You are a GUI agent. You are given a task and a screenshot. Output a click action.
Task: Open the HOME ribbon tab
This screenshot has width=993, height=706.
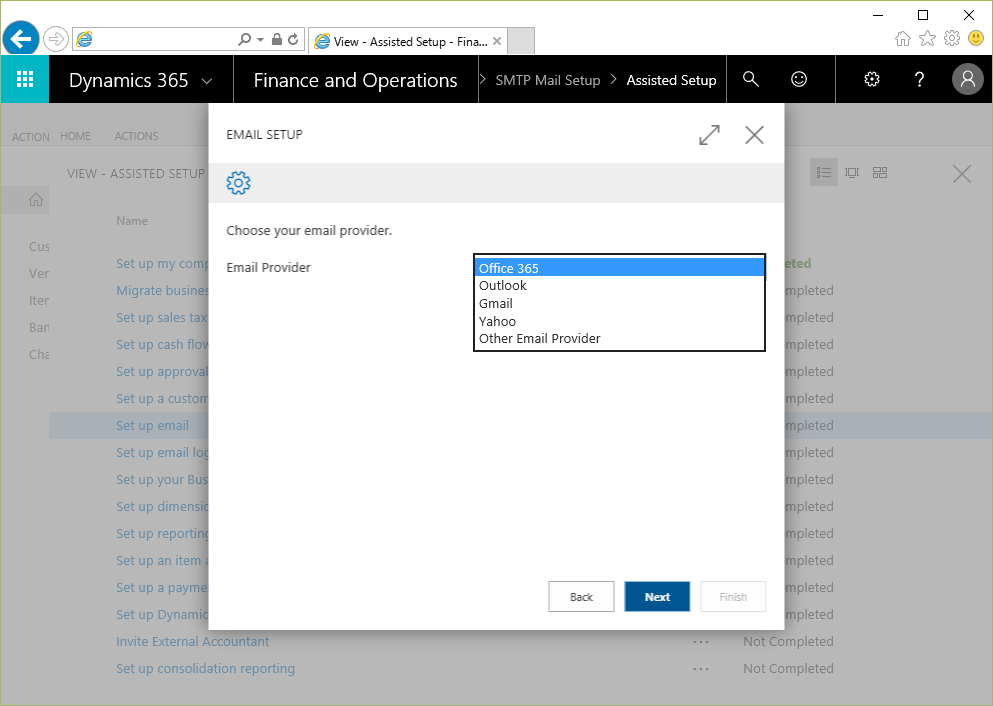75,136
